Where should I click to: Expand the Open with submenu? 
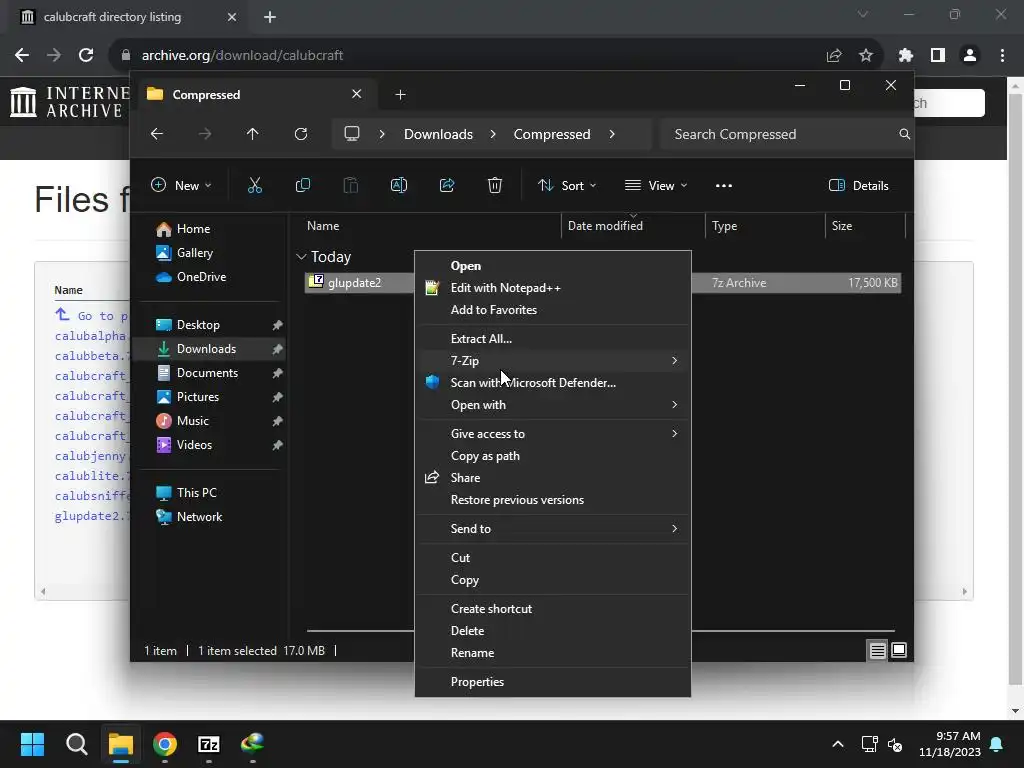[552, 405]
